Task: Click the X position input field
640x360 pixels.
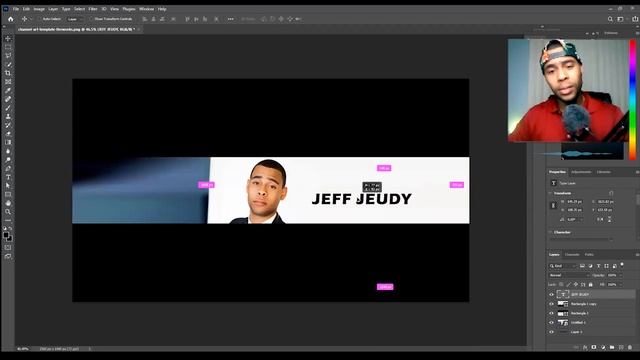Action: (x=605, y=202)
